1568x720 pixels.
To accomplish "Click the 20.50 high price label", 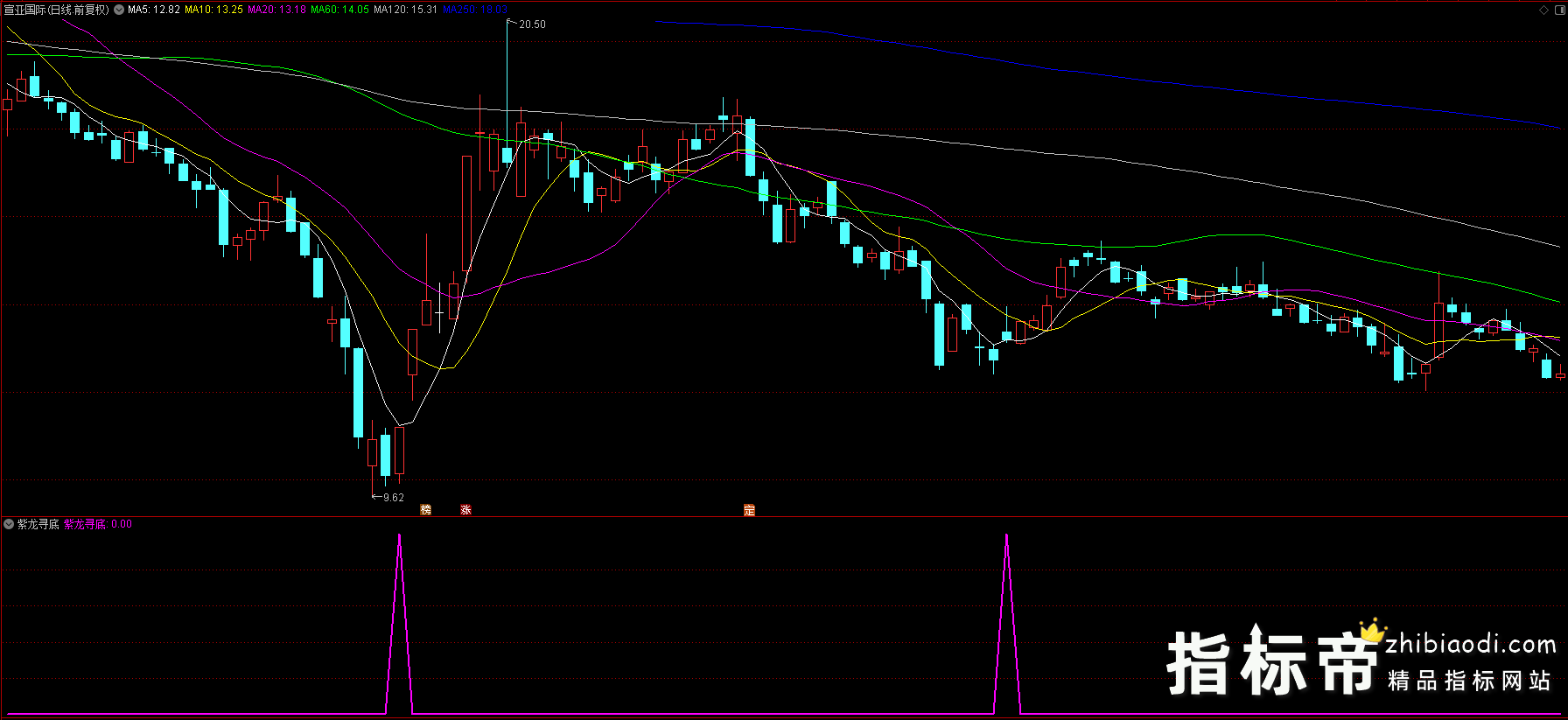I will [532, 24].
